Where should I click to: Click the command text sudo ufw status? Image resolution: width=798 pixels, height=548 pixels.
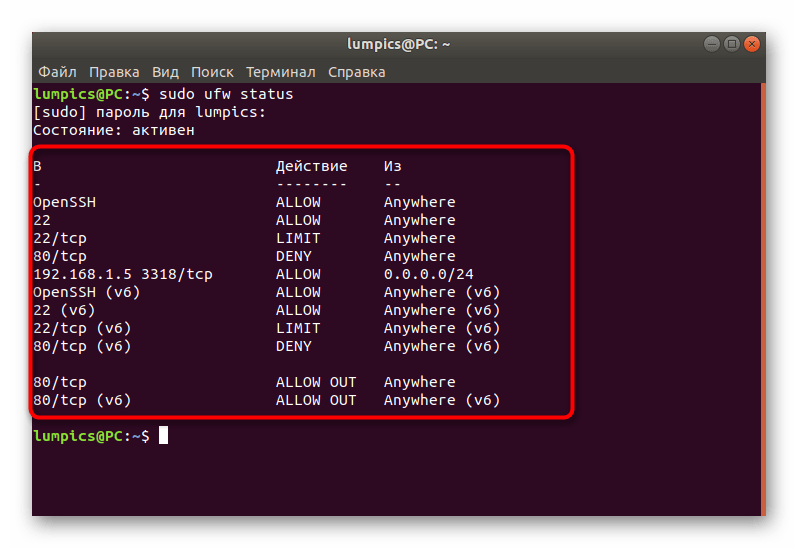[226, 94]
